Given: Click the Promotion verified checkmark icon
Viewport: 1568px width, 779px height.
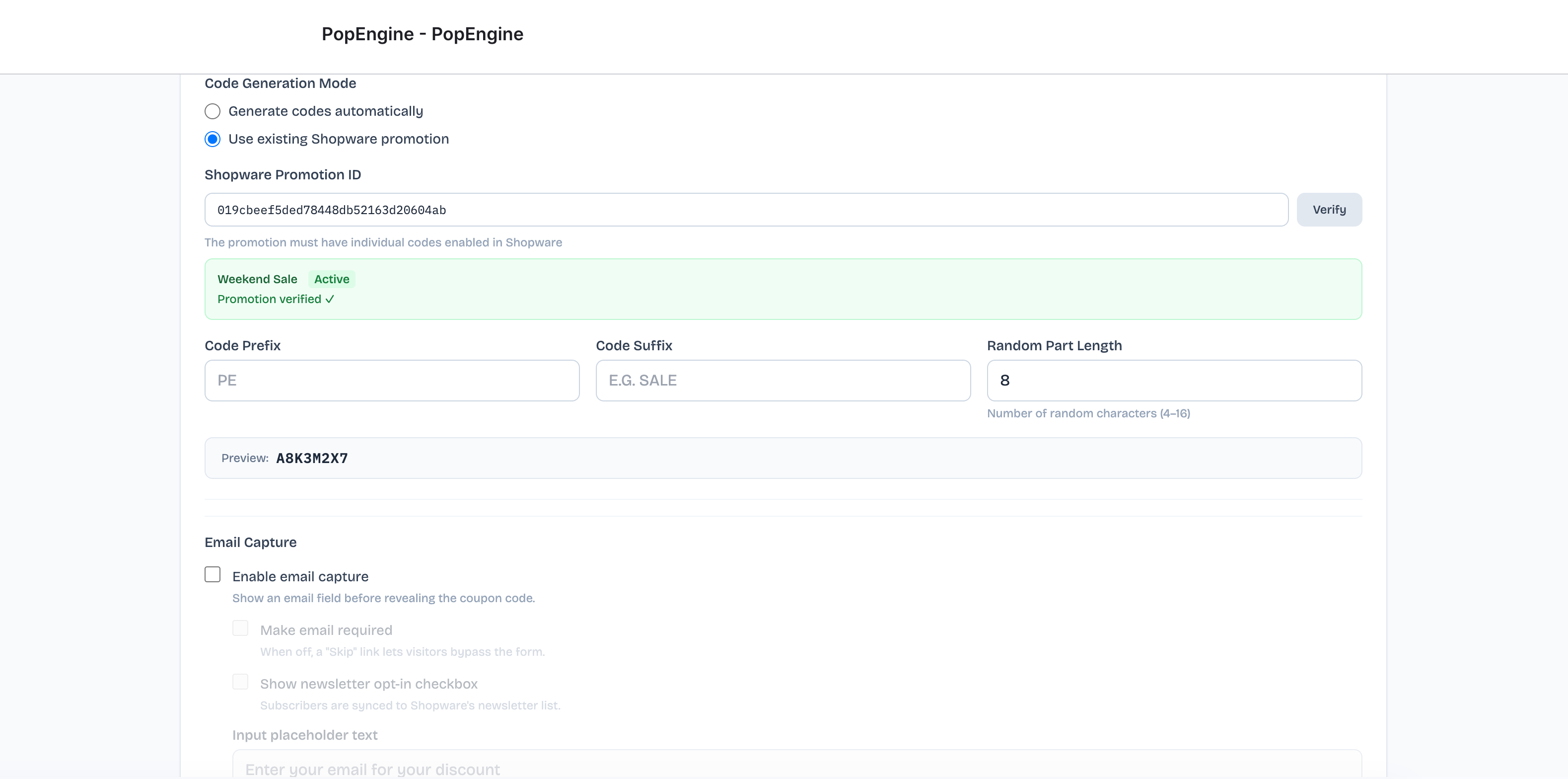Looking at the screenshot, I should tap(329, 299).
